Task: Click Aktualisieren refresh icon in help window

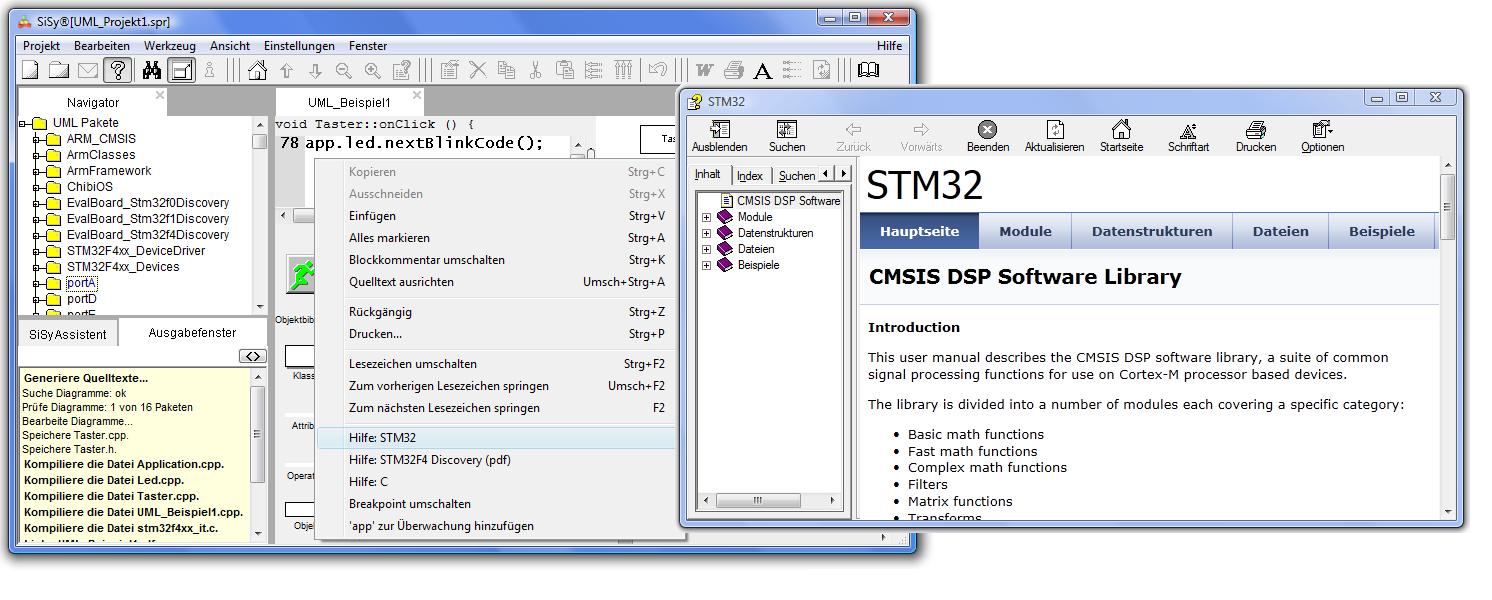Action: [x=1054, y=137]
